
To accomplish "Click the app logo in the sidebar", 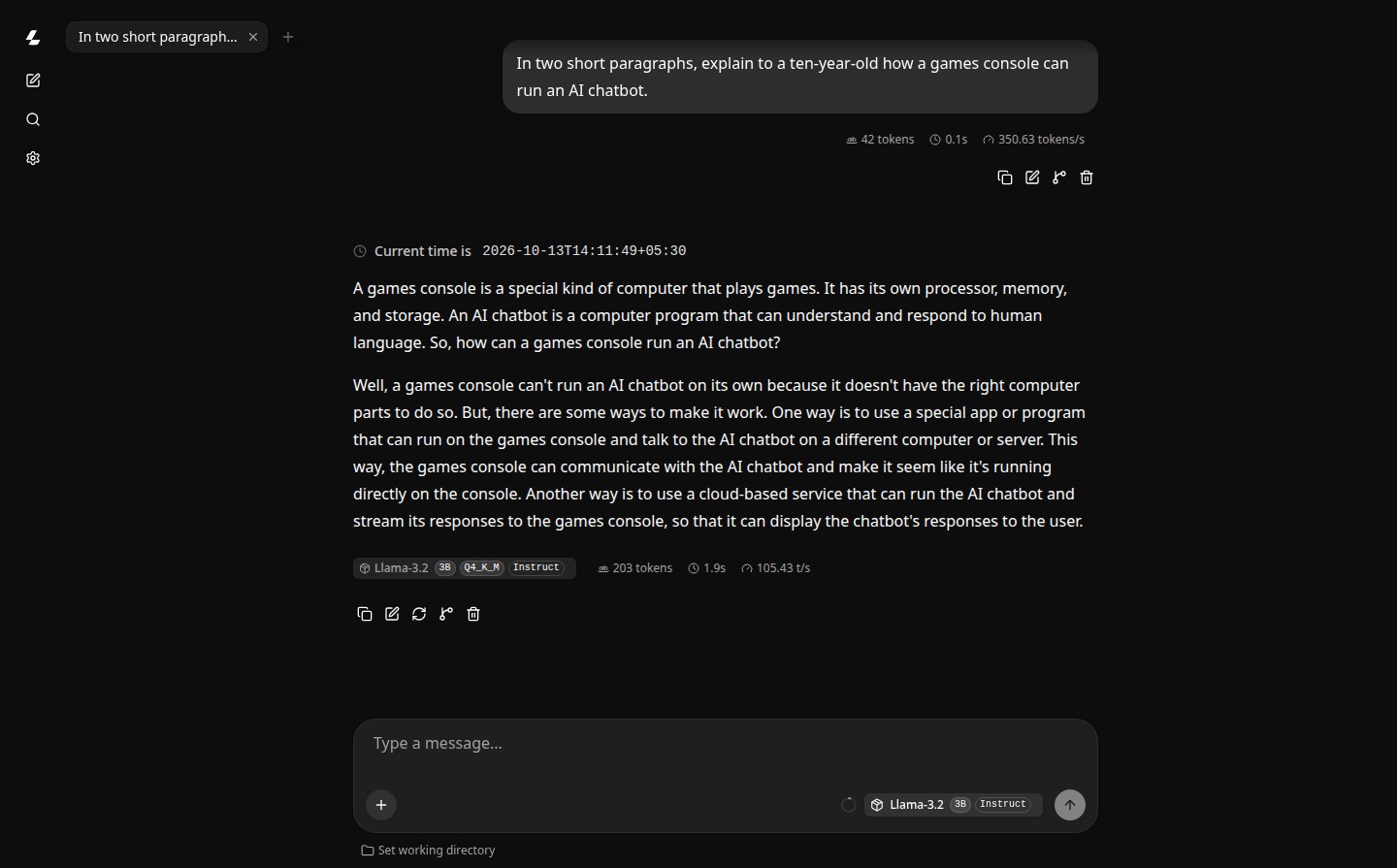I will pos(33,38).
